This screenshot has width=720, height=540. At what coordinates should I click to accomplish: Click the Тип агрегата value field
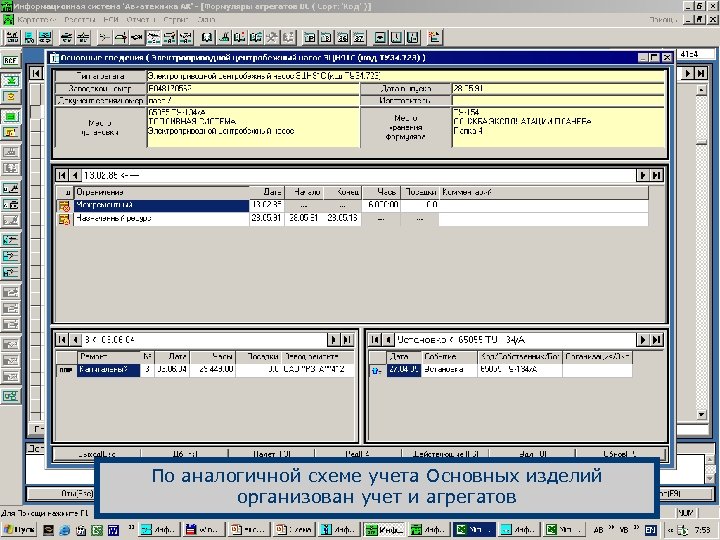click(x=405, y=76)
